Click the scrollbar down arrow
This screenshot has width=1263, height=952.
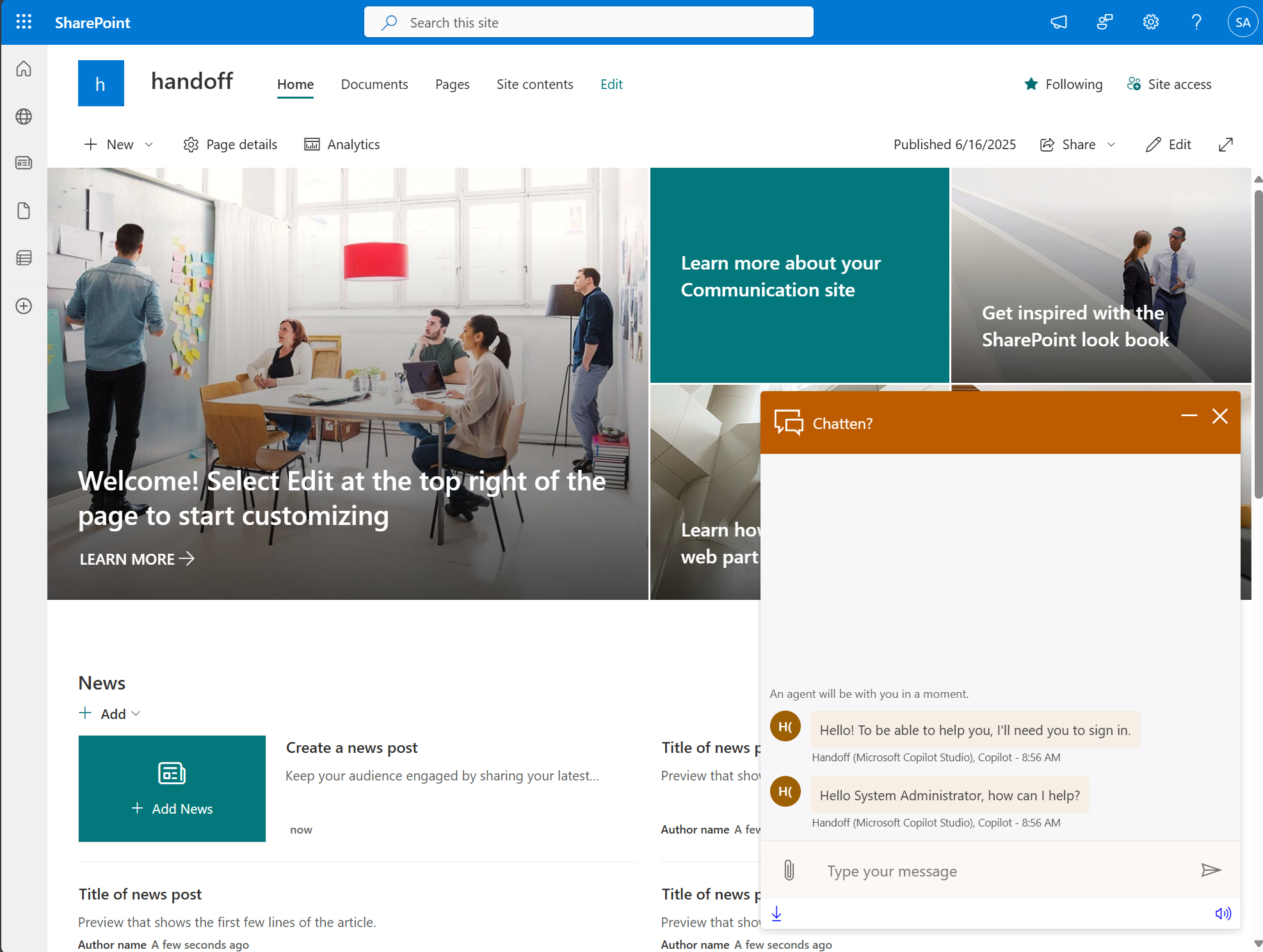coord(1258,944)
